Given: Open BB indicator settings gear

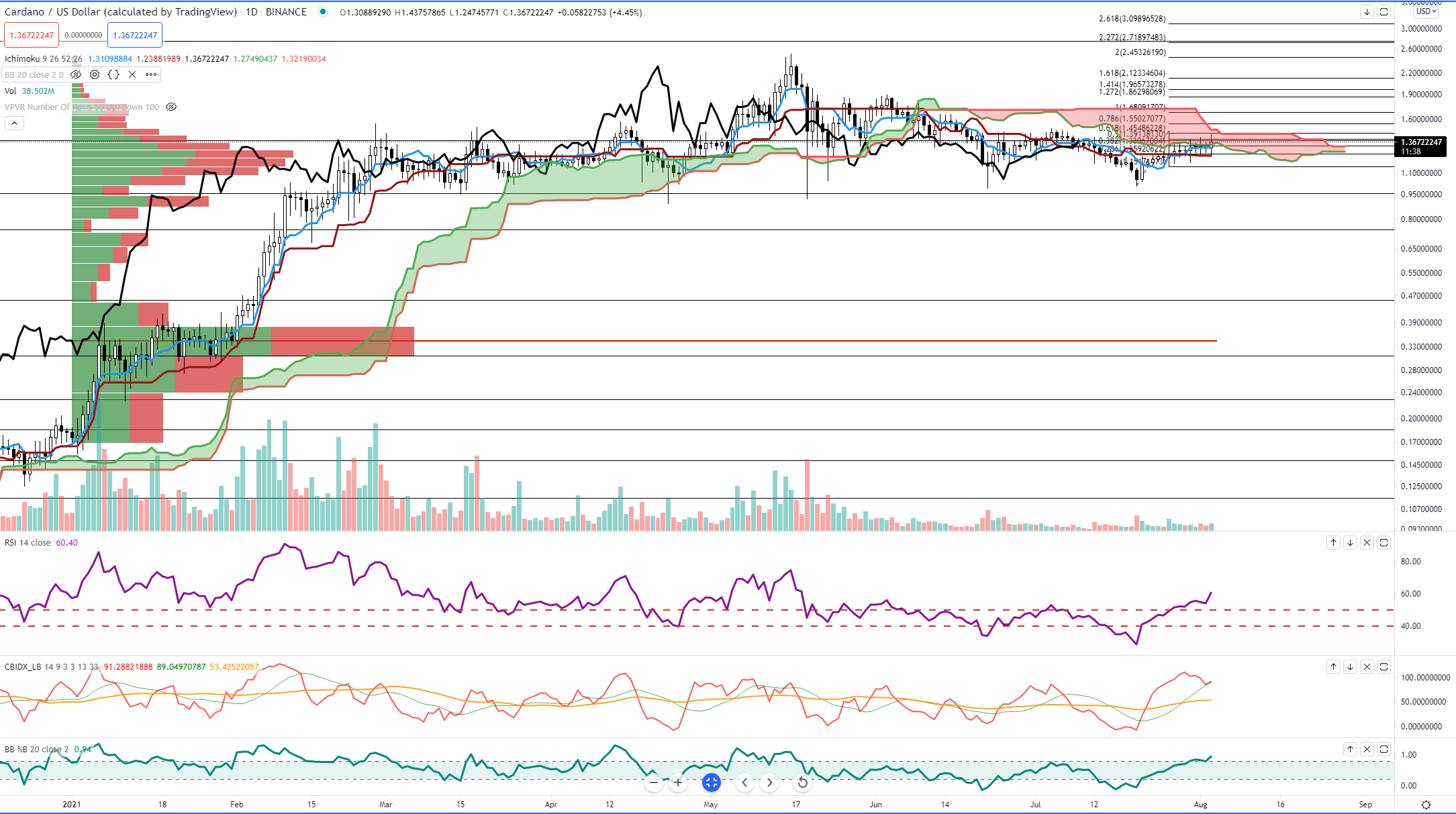Looking at the screenshot, I should tap(95, 74).
